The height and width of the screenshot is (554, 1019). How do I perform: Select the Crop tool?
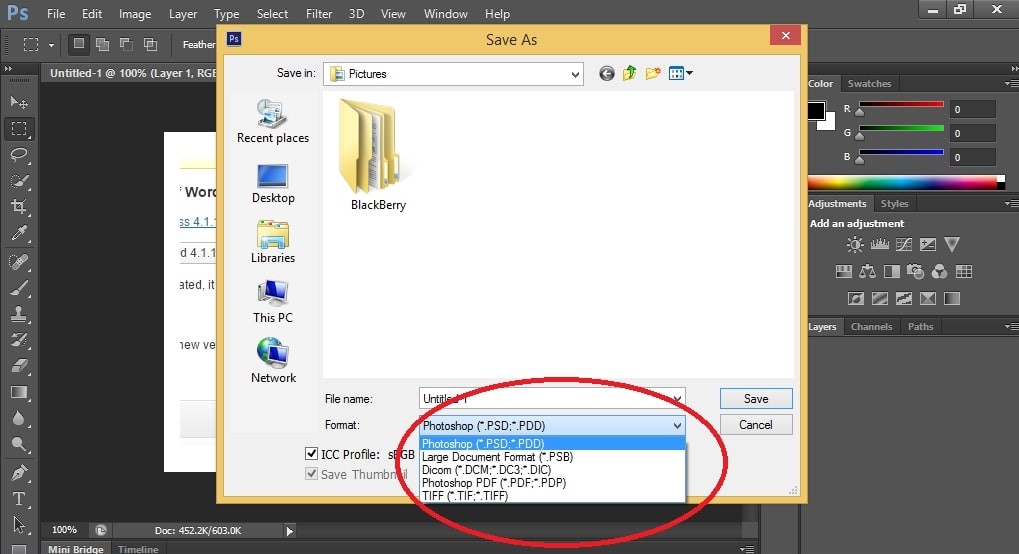tap(19, 207)
